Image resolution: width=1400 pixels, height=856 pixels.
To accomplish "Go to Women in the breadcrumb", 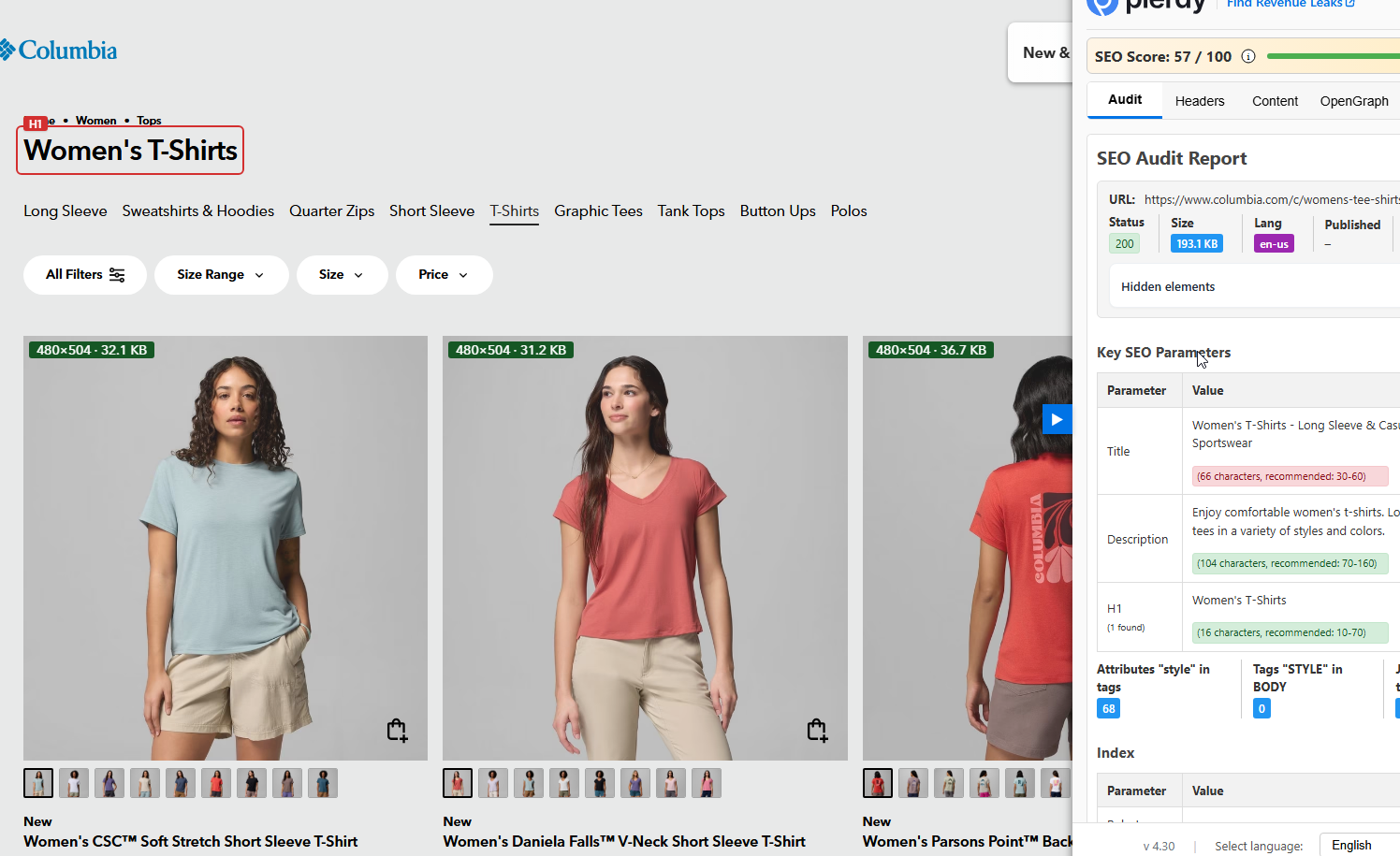I will click(96, 121).
